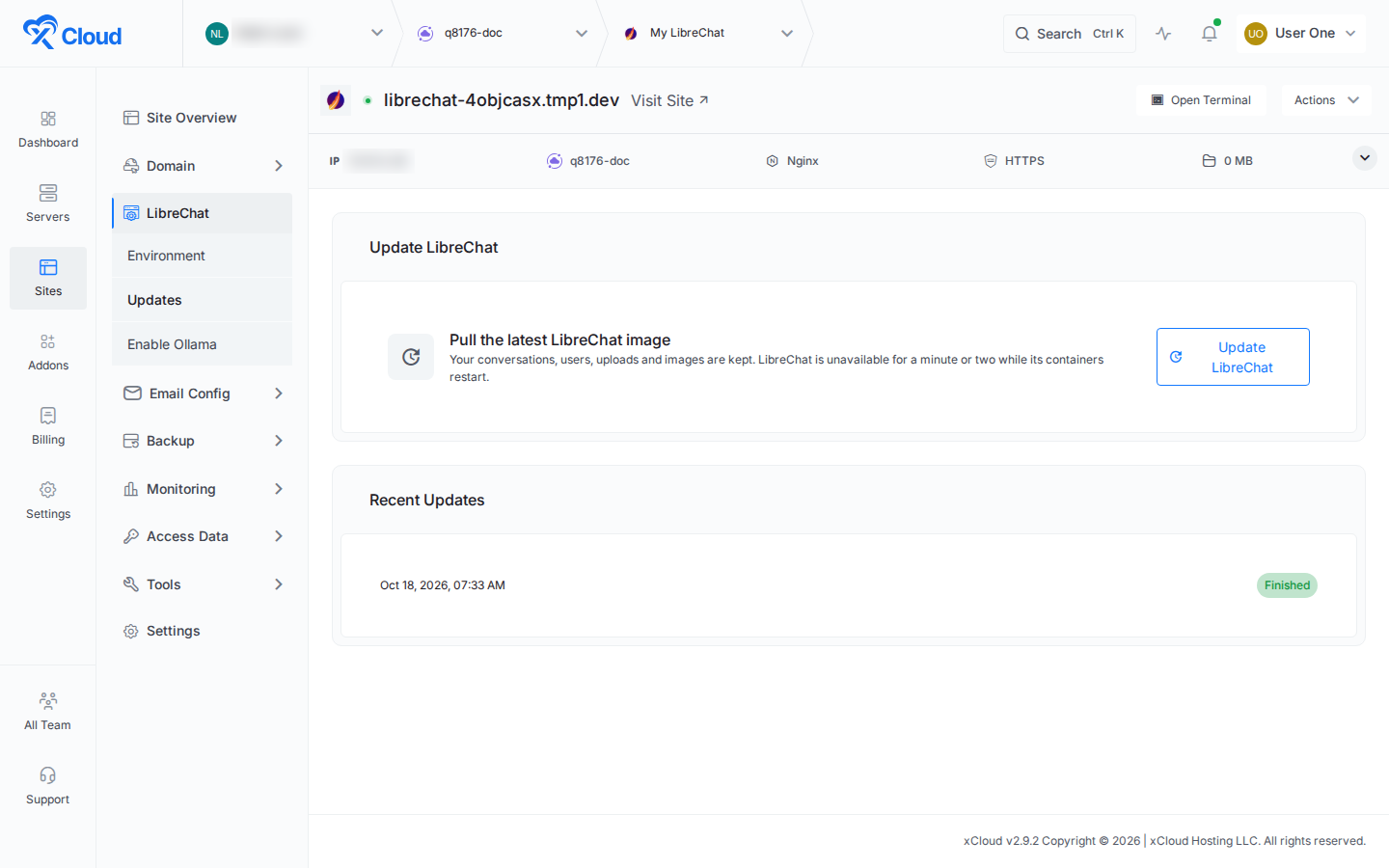Expand the Backup submenu
This screenshot has height=868, width=1389.
(x=279, y=441)
